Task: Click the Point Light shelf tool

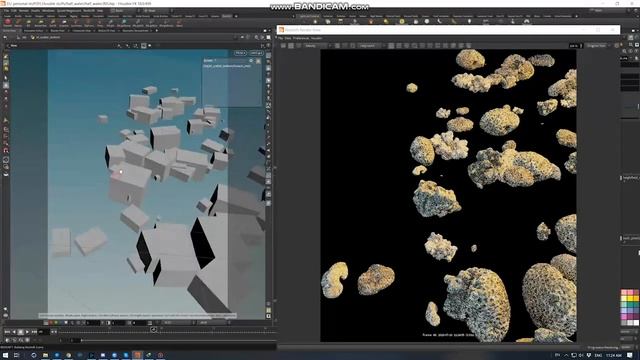Action: point(315,22)
